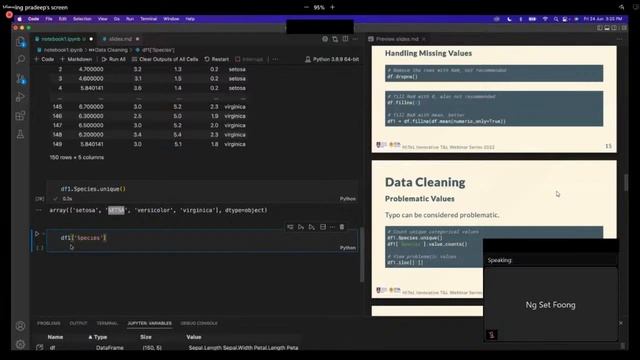The image size is (640, 360).
Task: Open the Selection menu
Action: [82, 19]
